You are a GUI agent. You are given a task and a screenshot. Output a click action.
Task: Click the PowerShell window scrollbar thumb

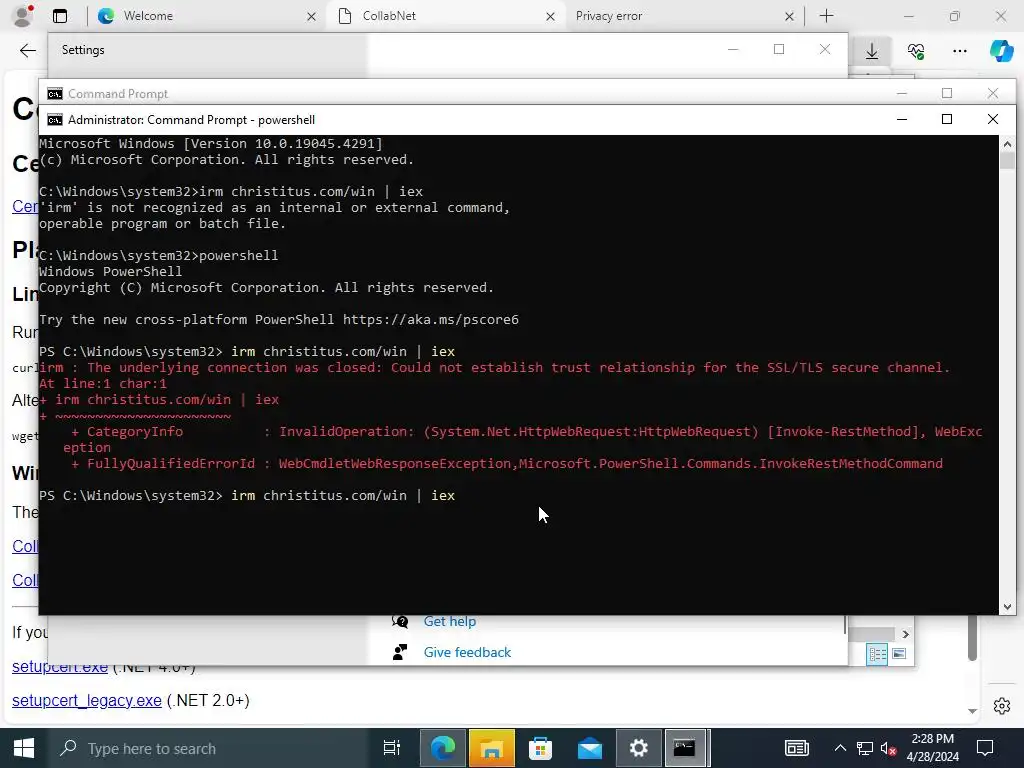point(1007,160)
